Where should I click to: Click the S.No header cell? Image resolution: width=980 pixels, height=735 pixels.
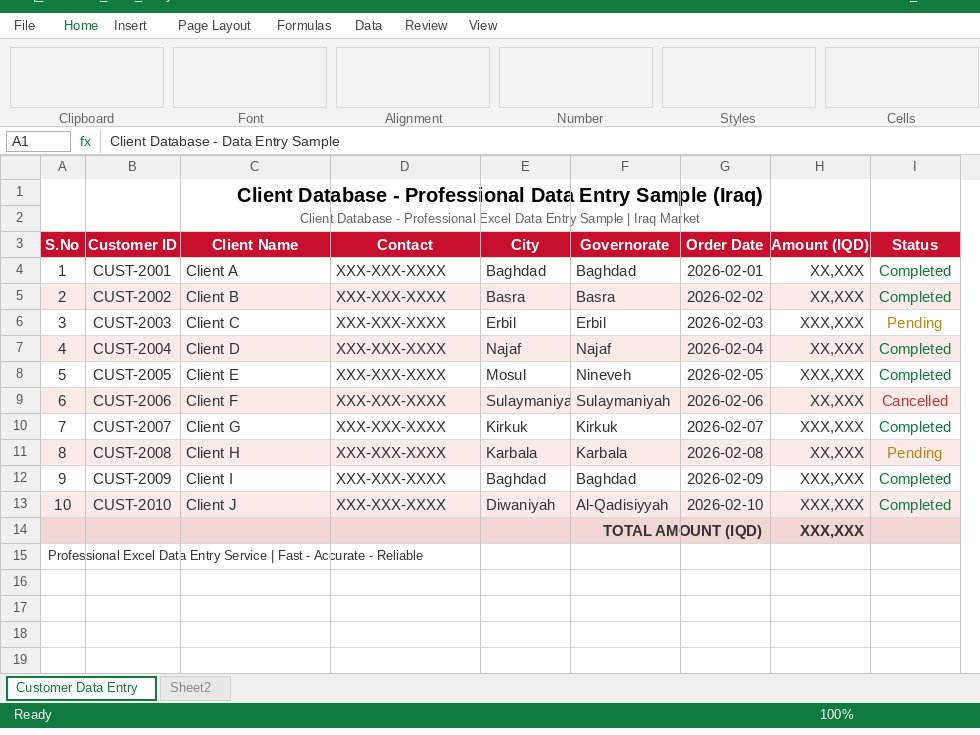coord(62,244)
